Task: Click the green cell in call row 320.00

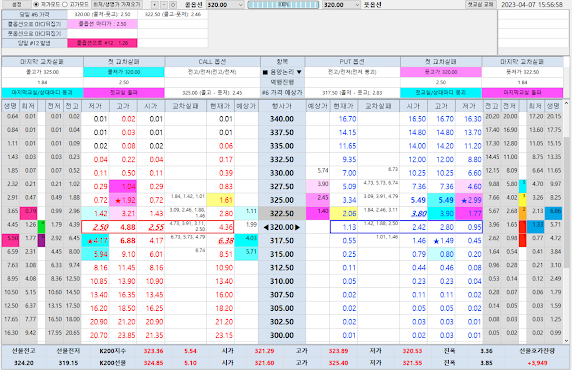Action: 41,227
